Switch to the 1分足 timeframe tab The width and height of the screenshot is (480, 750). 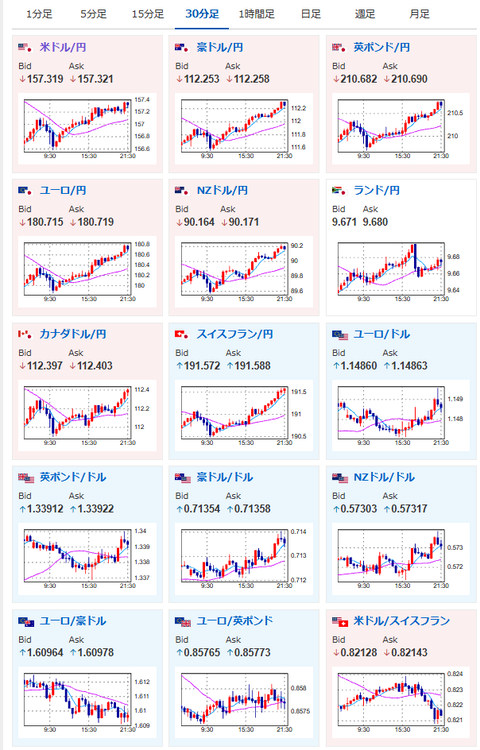39,14
